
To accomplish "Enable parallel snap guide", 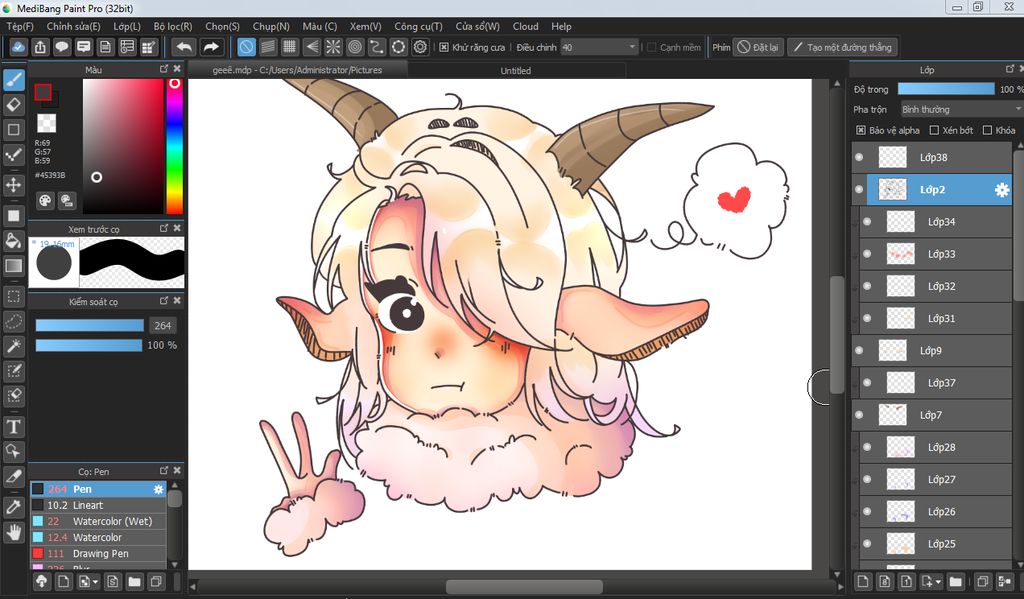I will tap(268, 47).
